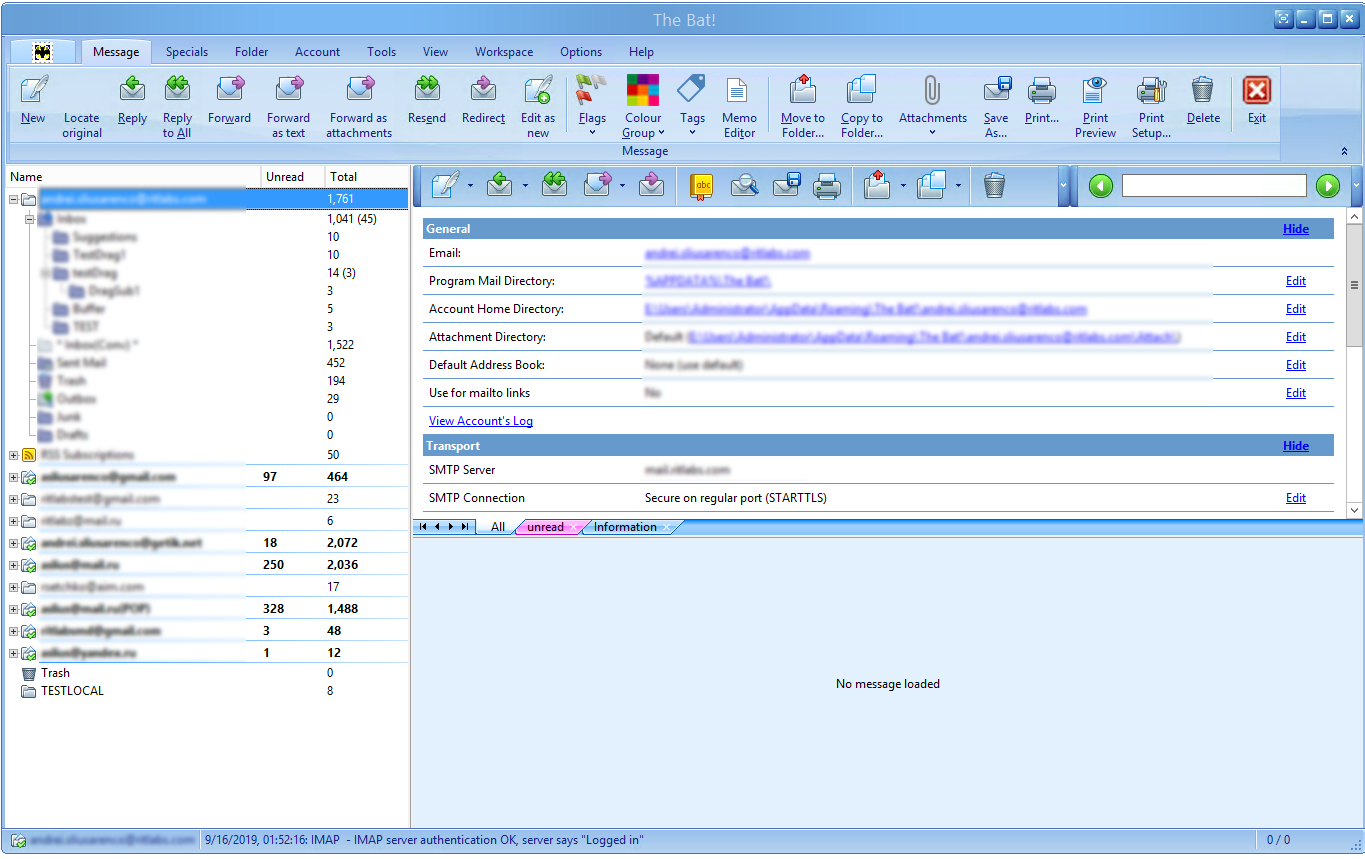Click Reply to All in the ribbon

pos(177,106)
